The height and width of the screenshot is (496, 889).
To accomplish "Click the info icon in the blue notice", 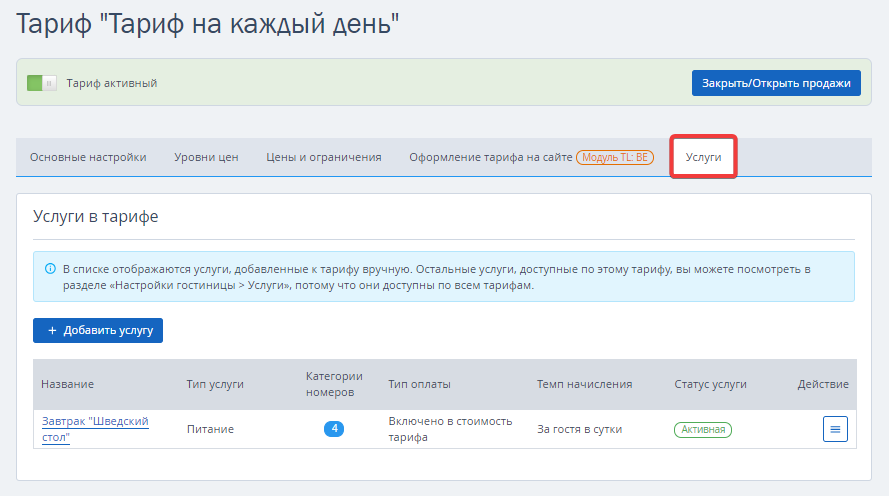I will (x=50, y=269).
